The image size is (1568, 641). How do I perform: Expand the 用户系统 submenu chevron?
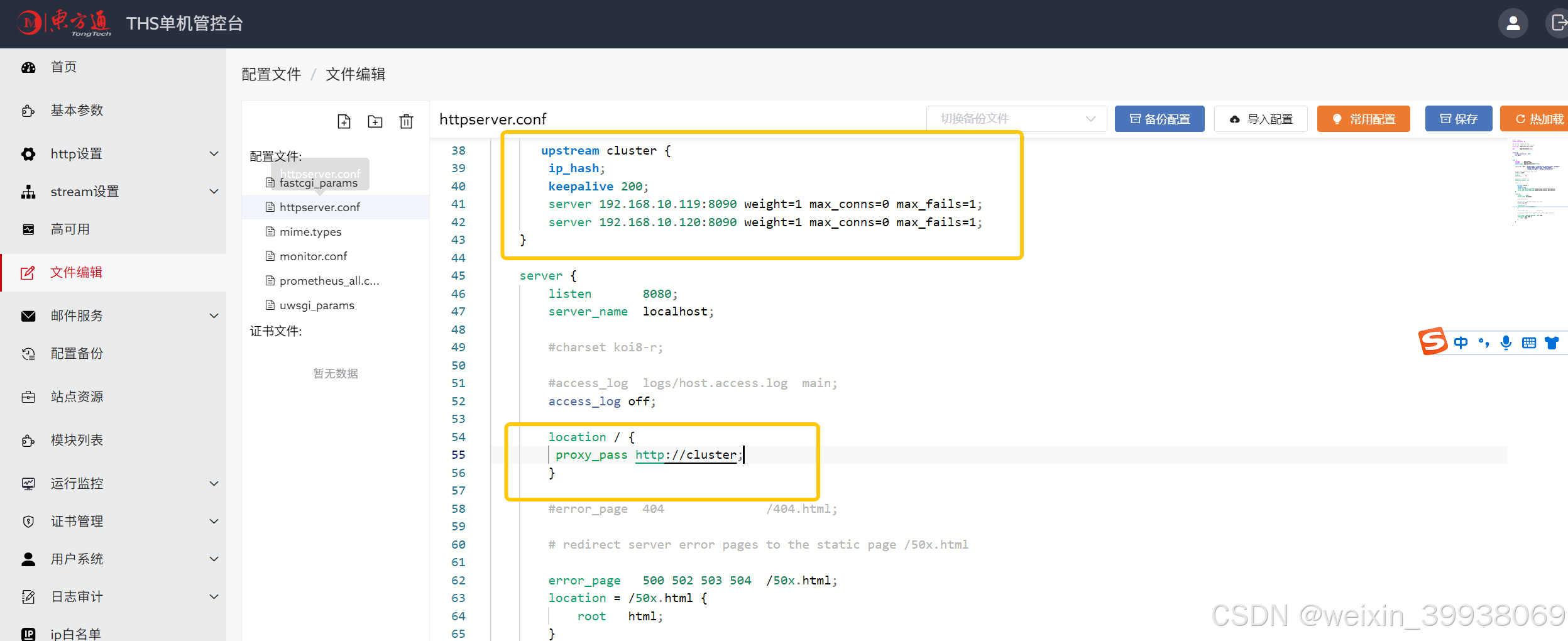[x=214, y=559]
